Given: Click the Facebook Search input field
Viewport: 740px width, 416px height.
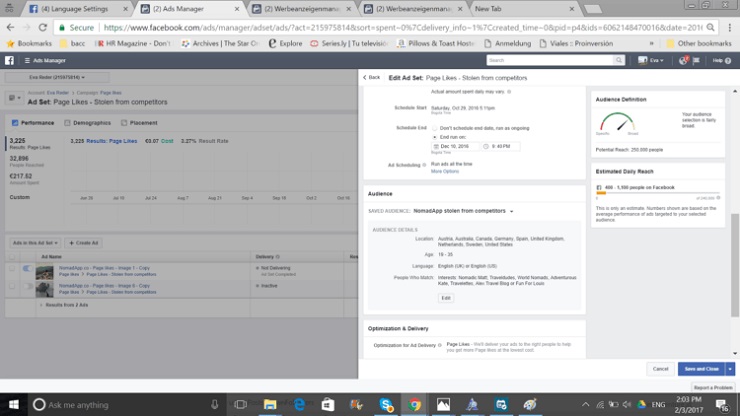Looking at the screenshot, I should coord(550,60).
